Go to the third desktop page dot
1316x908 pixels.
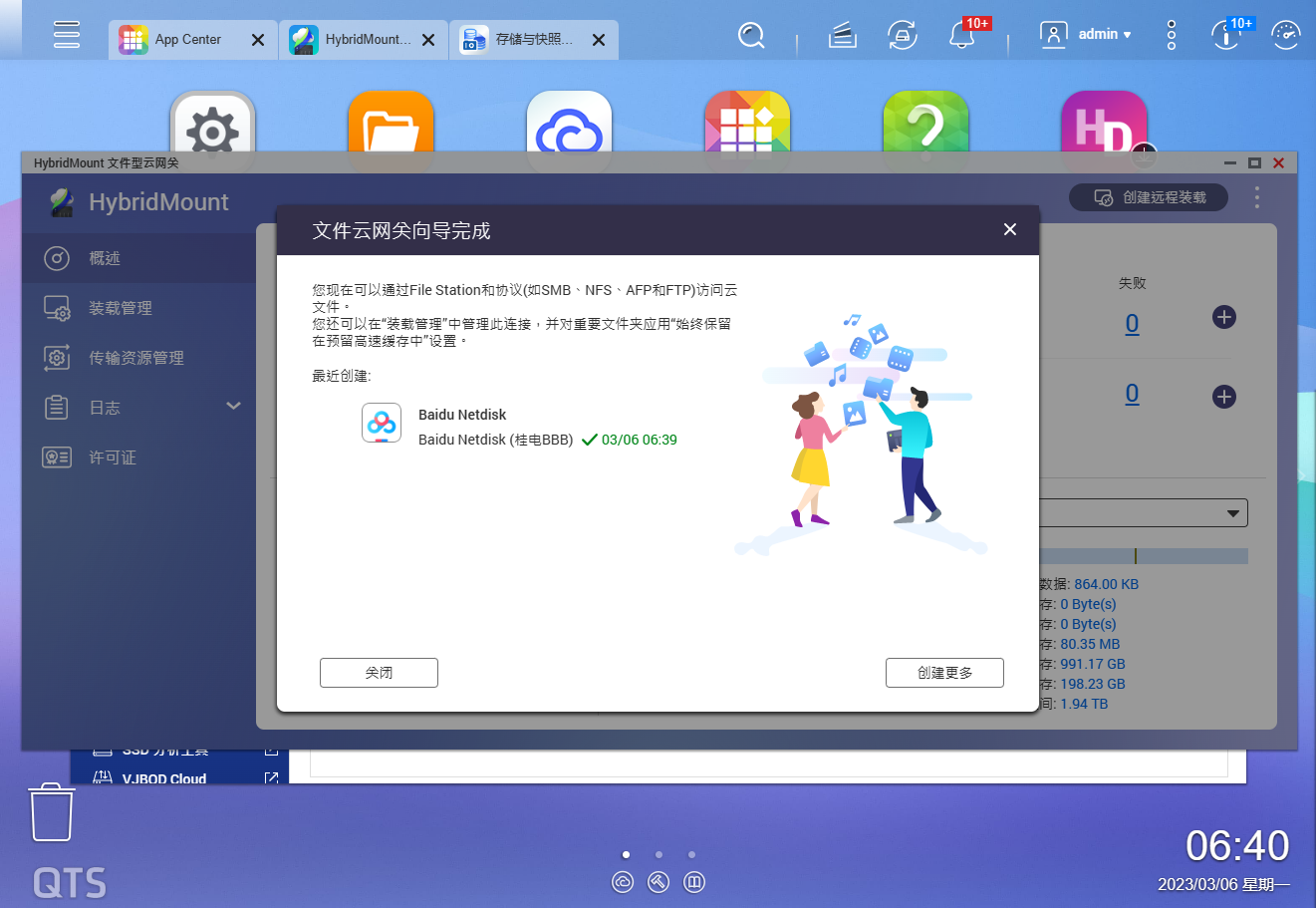691,854
